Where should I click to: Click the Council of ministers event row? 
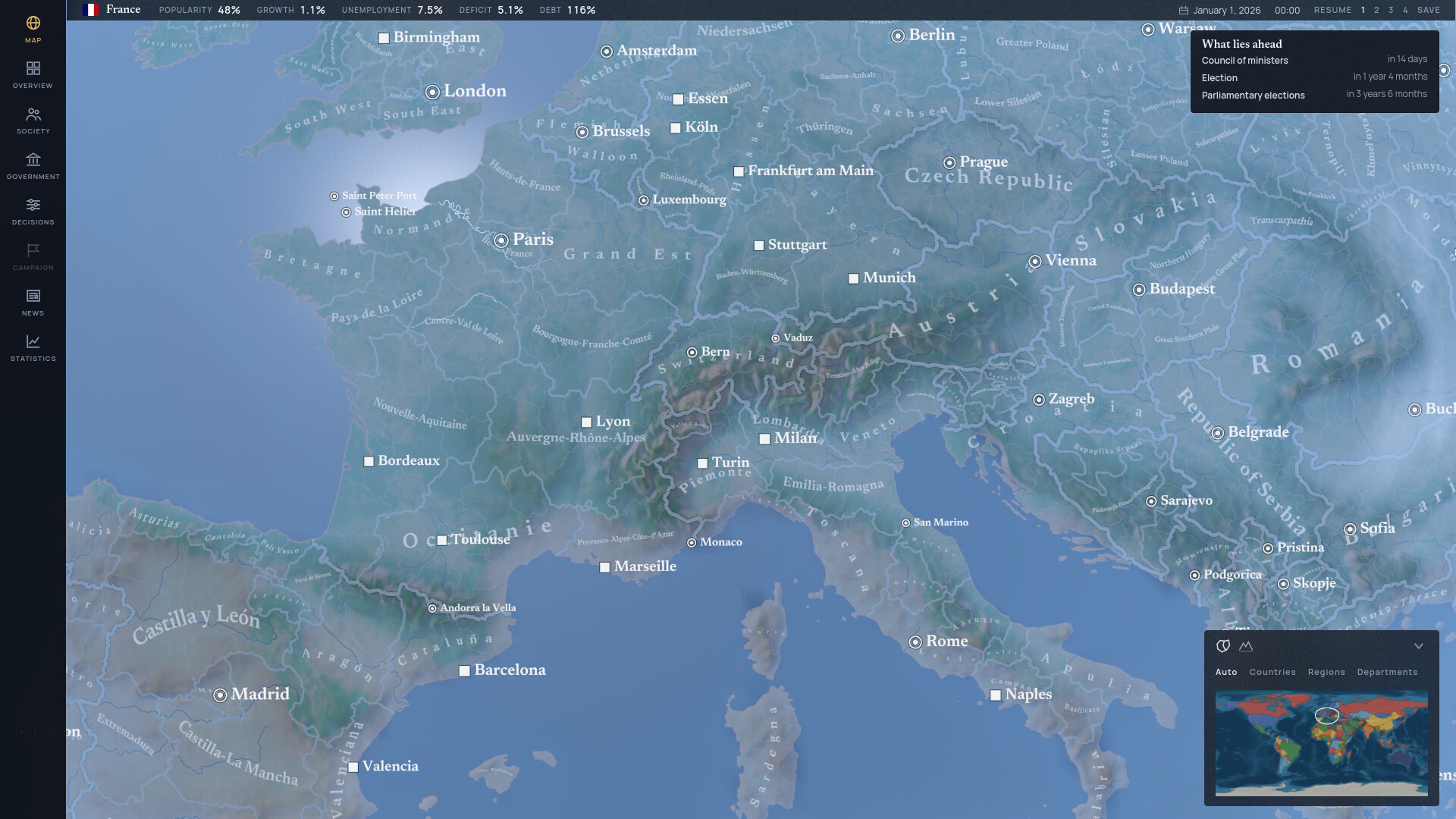click(1314, 60)
